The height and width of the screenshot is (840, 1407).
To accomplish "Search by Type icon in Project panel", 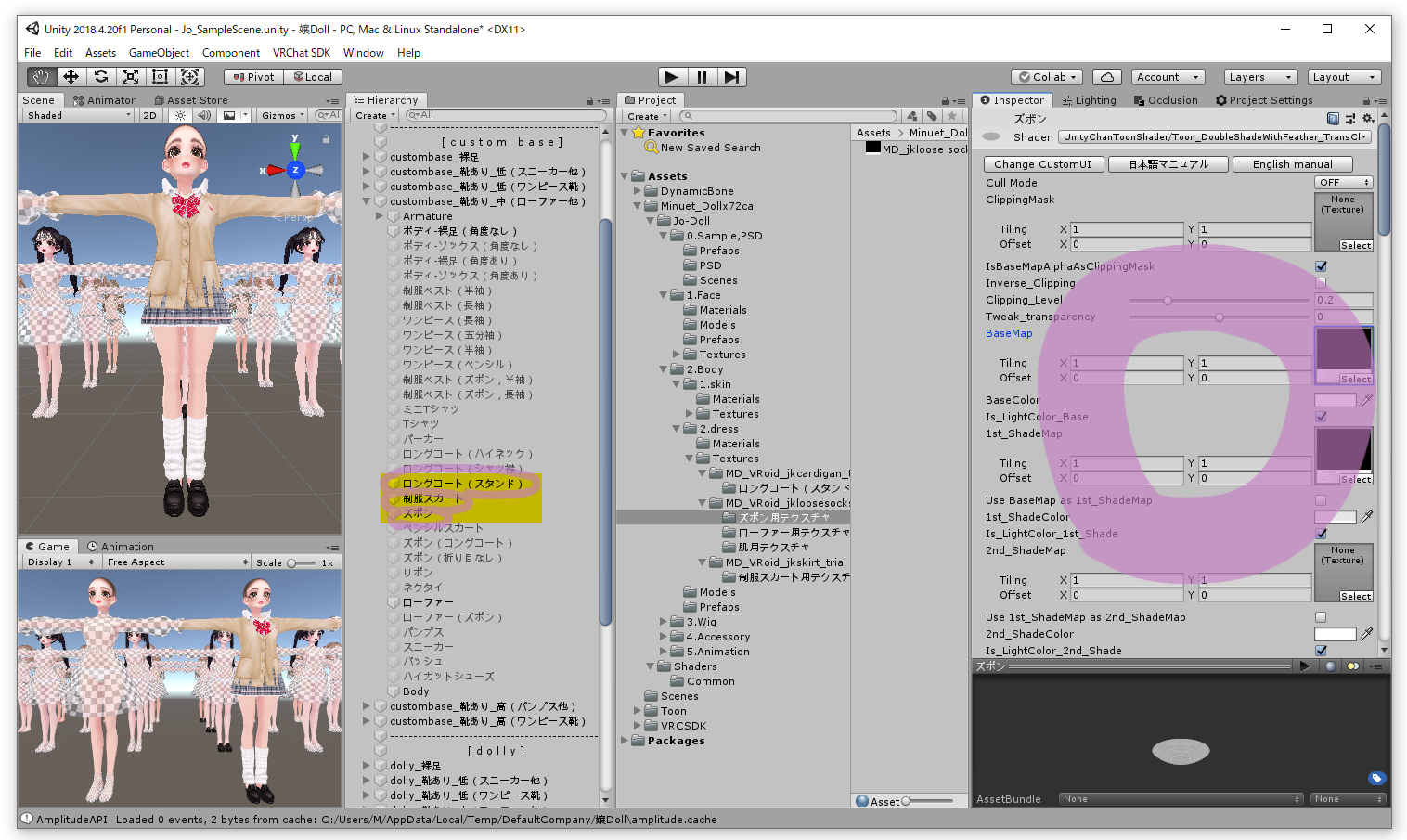I will click(912, 116).
